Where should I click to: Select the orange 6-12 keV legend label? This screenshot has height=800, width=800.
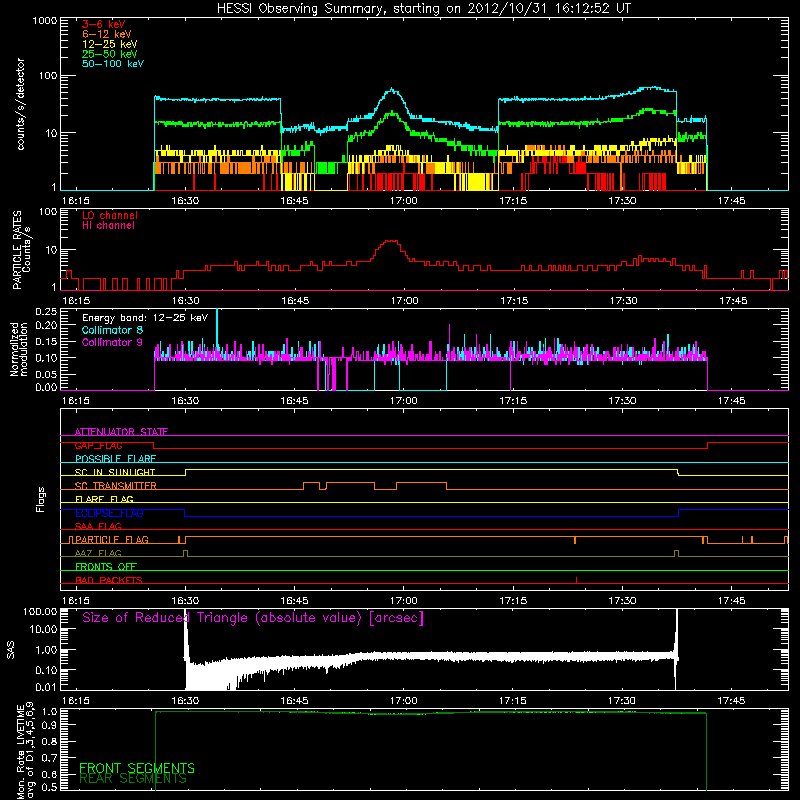click(x=106, y=34)
